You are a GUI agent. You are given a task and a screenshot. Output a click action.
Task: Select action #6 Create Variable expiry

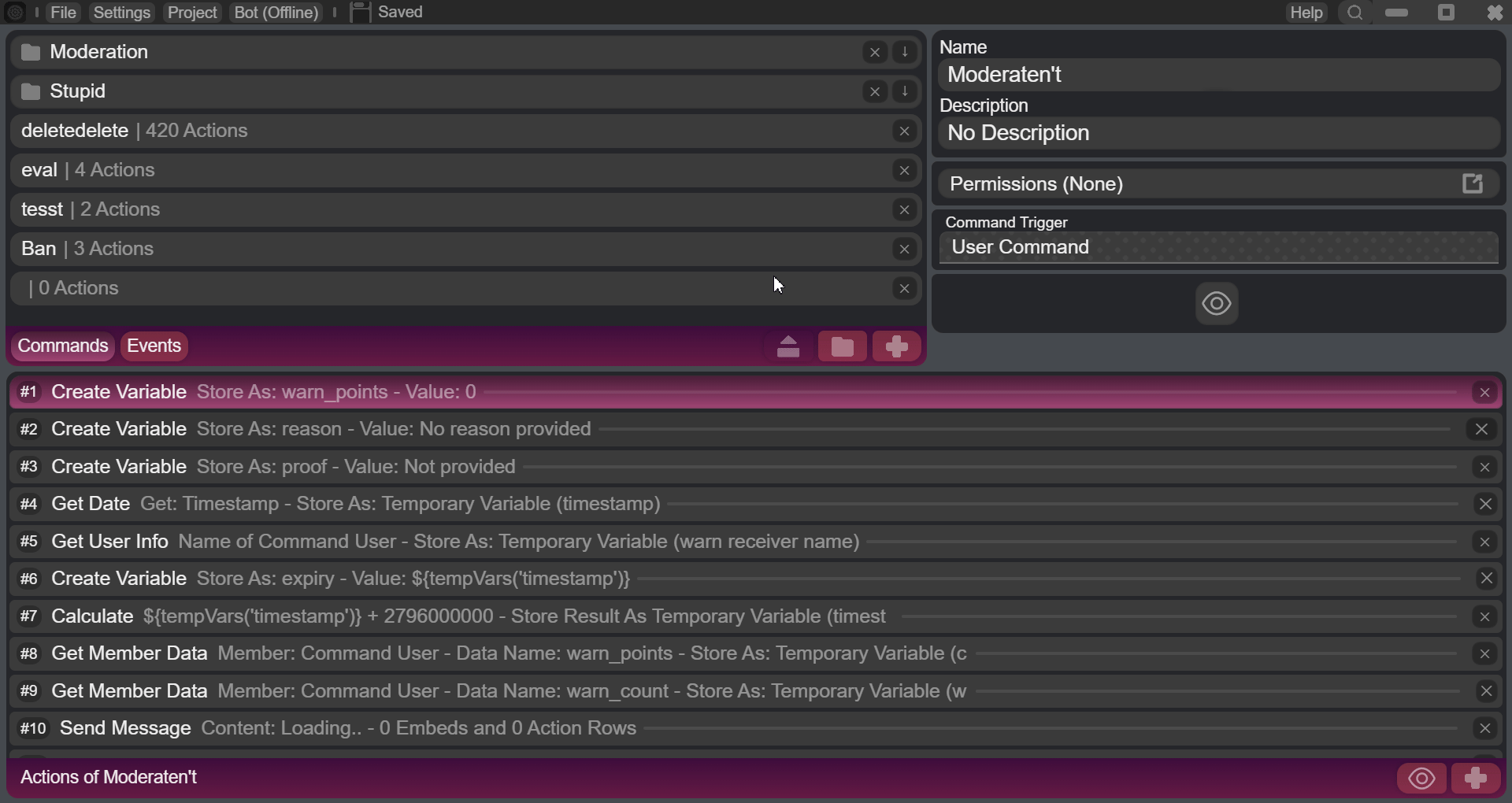754,579
